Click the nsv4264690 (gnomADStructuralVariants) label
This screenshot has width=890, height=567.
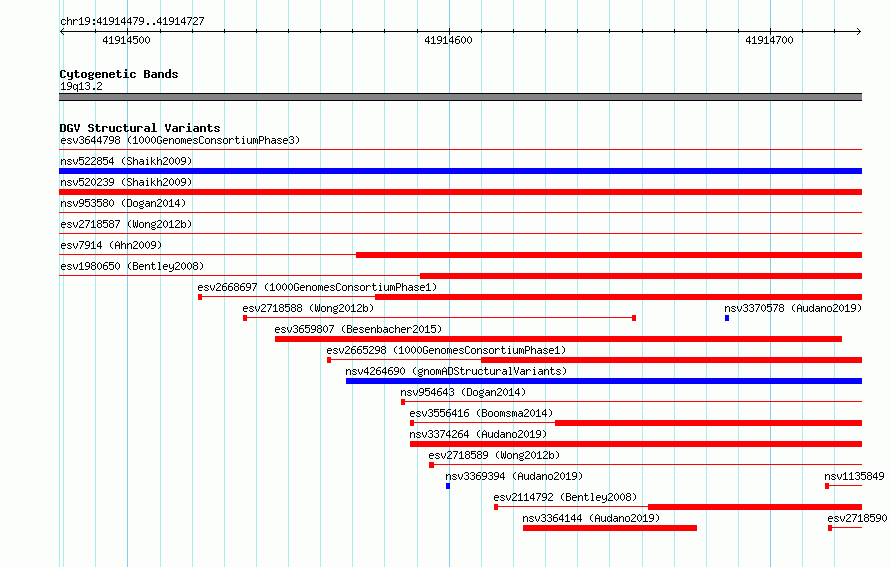[456, 371]
